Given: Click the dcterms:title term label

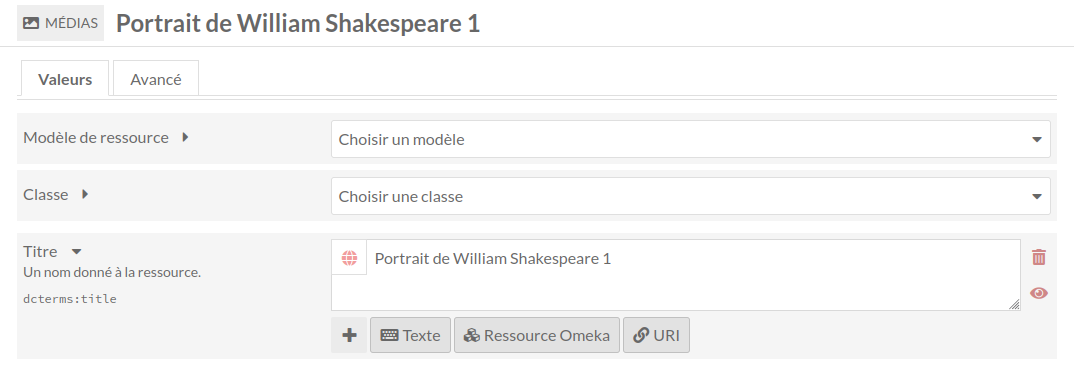Looking at the screenshot, I should [70, 298].
